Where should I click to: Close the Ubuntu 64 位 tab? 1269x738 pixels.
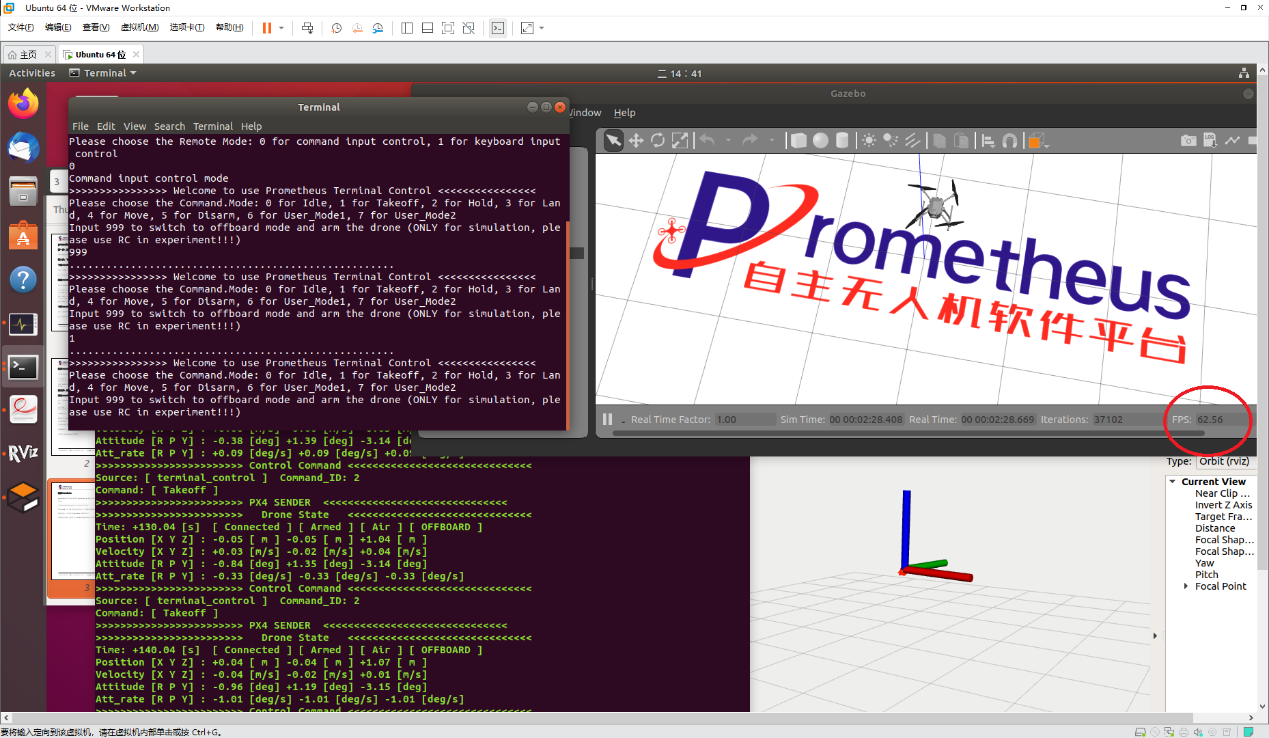135,54
